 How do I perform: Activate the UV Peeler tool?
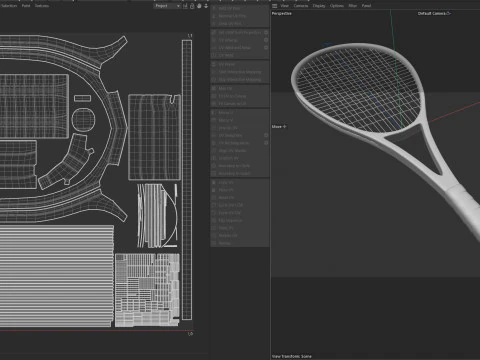tap(240, 64)
